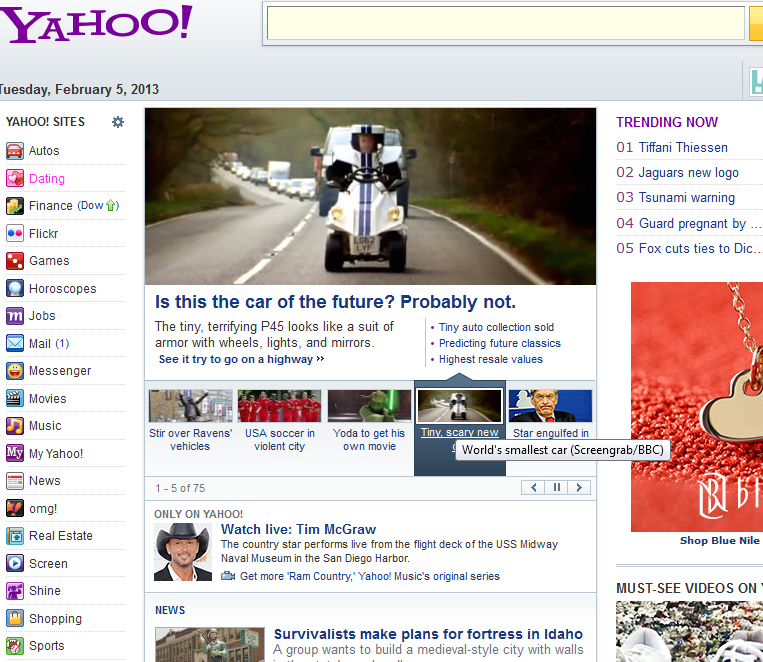Open the Shine icon
Viewport: 763px width, 662px height.
pyautogui.click(x=15, y=591)
